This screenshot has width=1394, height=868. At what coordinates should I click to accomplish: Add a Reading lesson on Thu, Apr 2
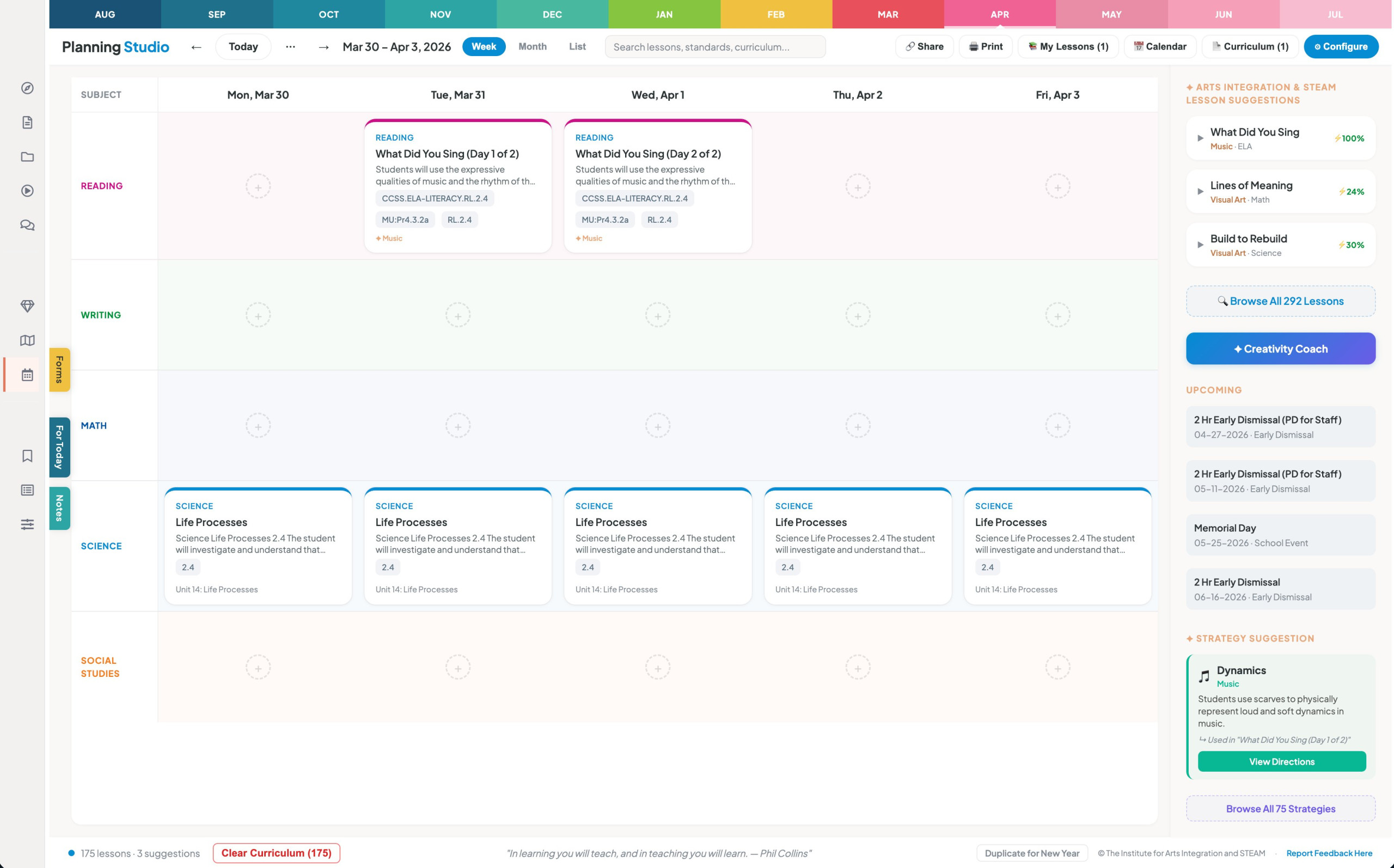[858, 187]
